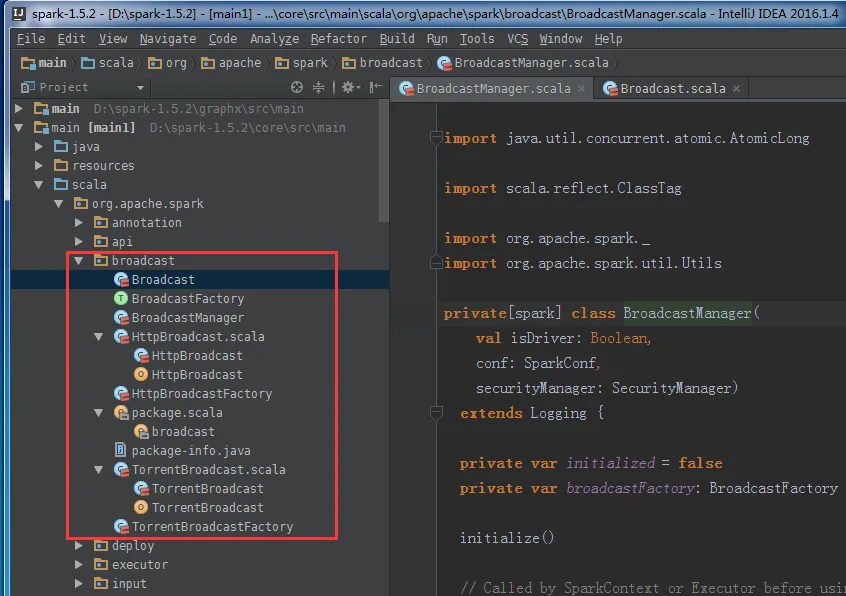Open the Edit menu

pos(71,39)
